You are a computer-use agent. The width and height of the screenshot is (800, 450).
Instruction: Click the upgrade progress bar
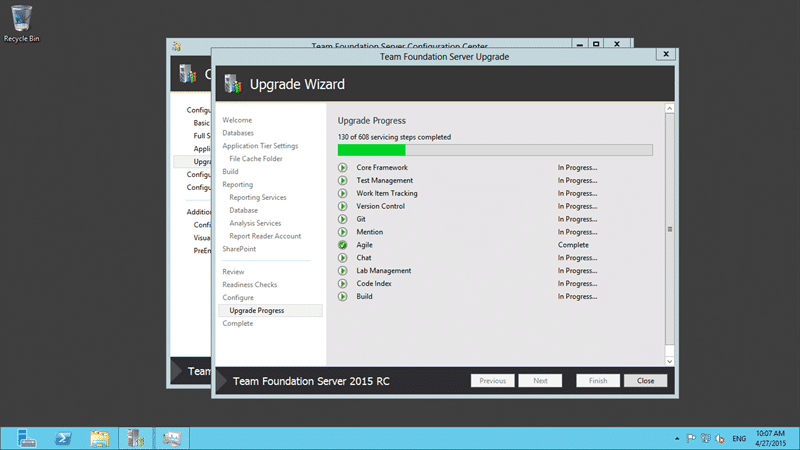tap(495, 150)
